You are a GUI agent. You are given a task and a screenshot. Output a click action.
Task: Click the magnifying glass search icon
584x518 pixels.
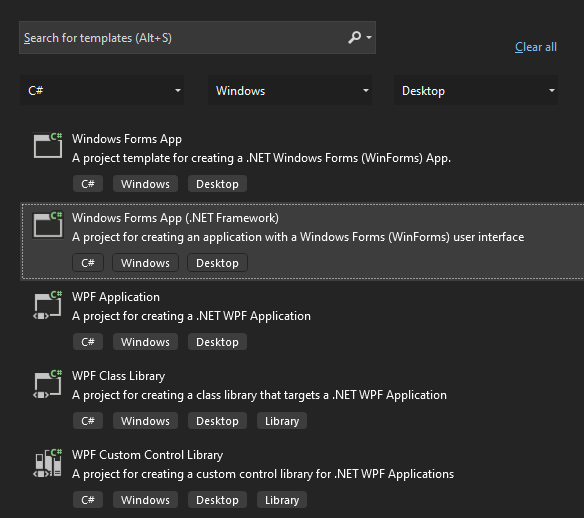tap(355, 37)
